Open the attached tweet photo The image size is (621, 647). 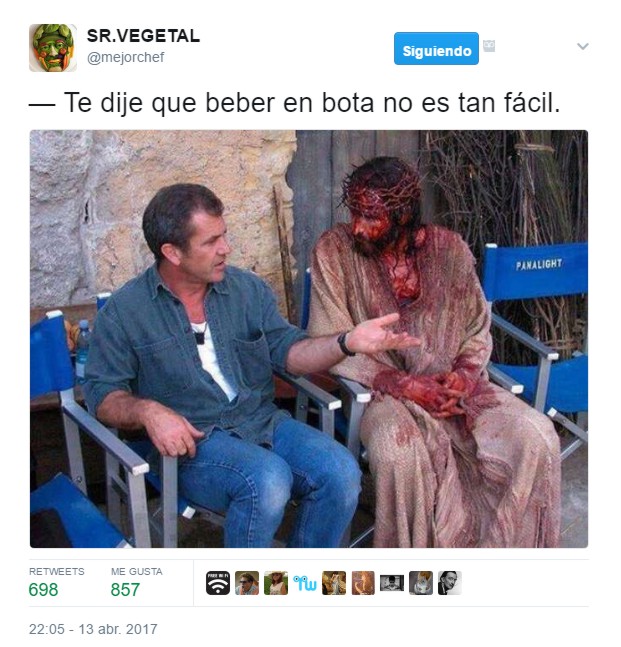[x=309, y=339]
